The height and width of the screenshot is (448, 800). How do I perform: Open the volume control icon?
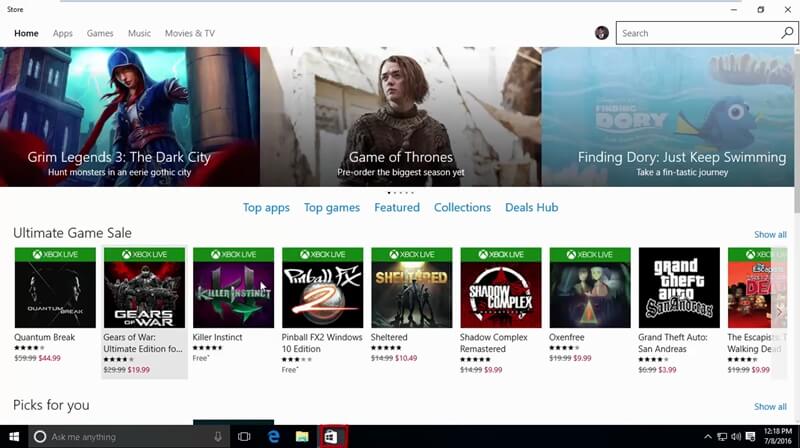coord(736,437)
